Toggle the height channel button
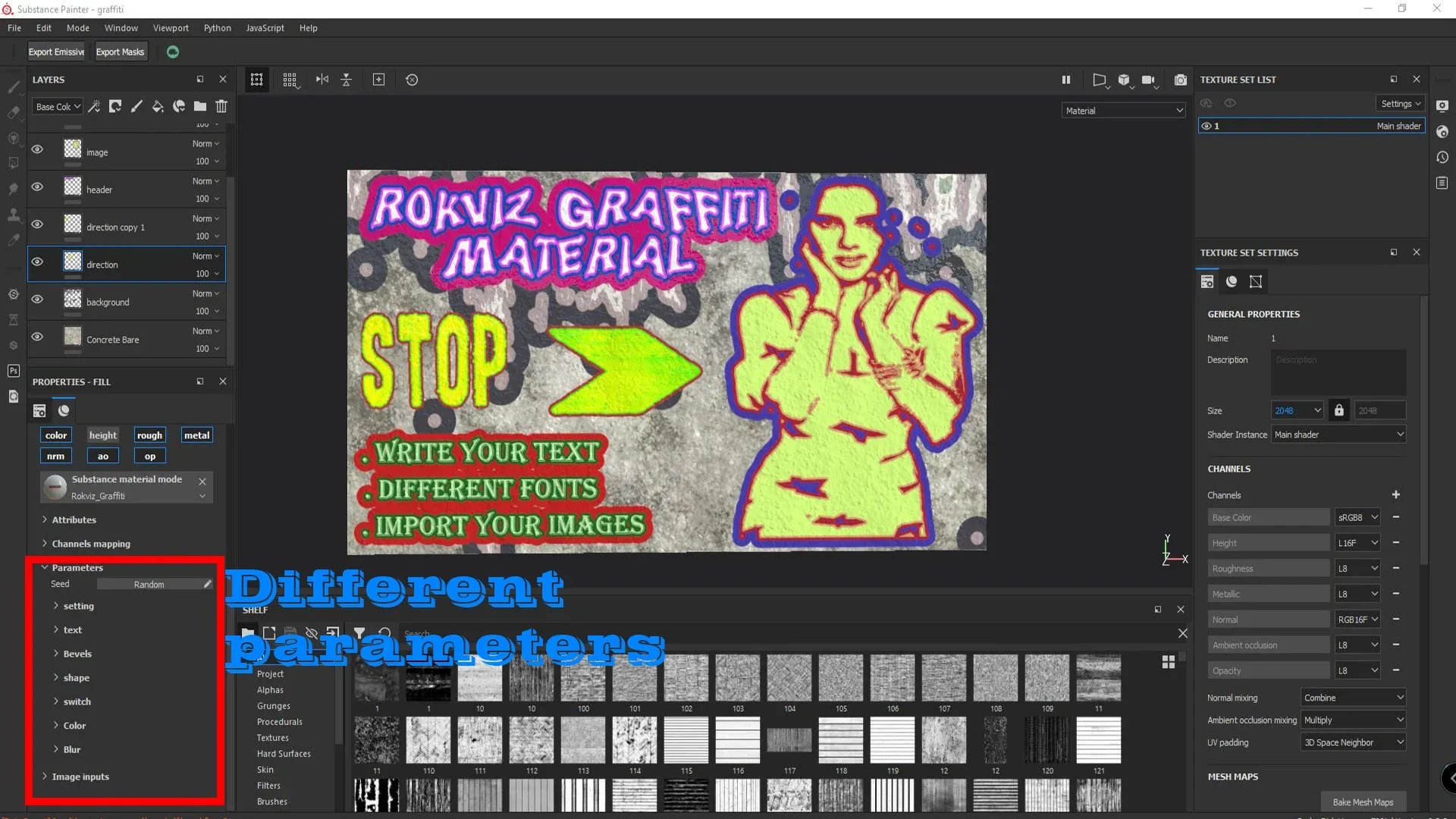The width and height of the screenshot is (1456, 819). (x=103, y=435)
